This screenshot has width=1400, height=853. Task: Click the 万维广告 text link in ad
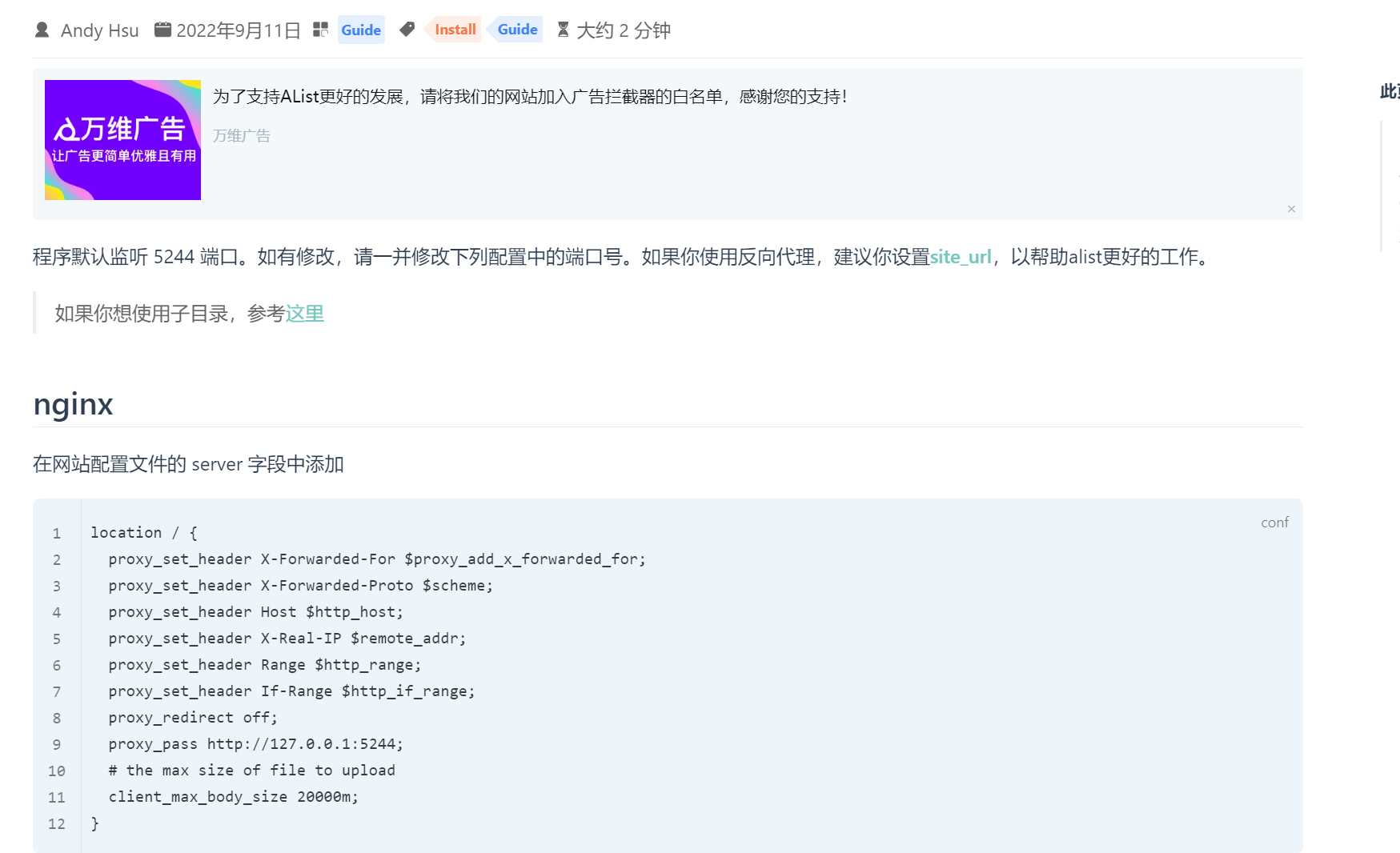point(240,135)
